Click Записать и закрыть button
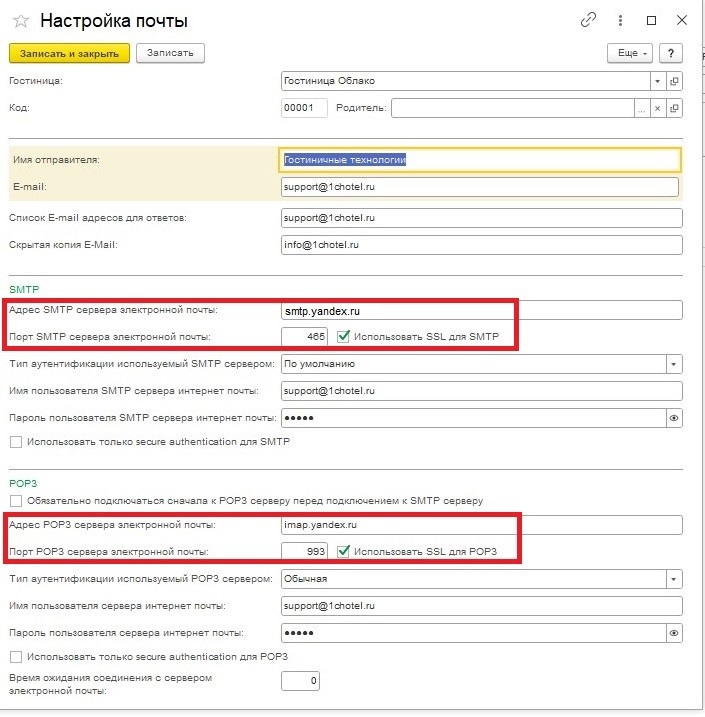Viewport: 705px width, 717px height. (69, 53)
